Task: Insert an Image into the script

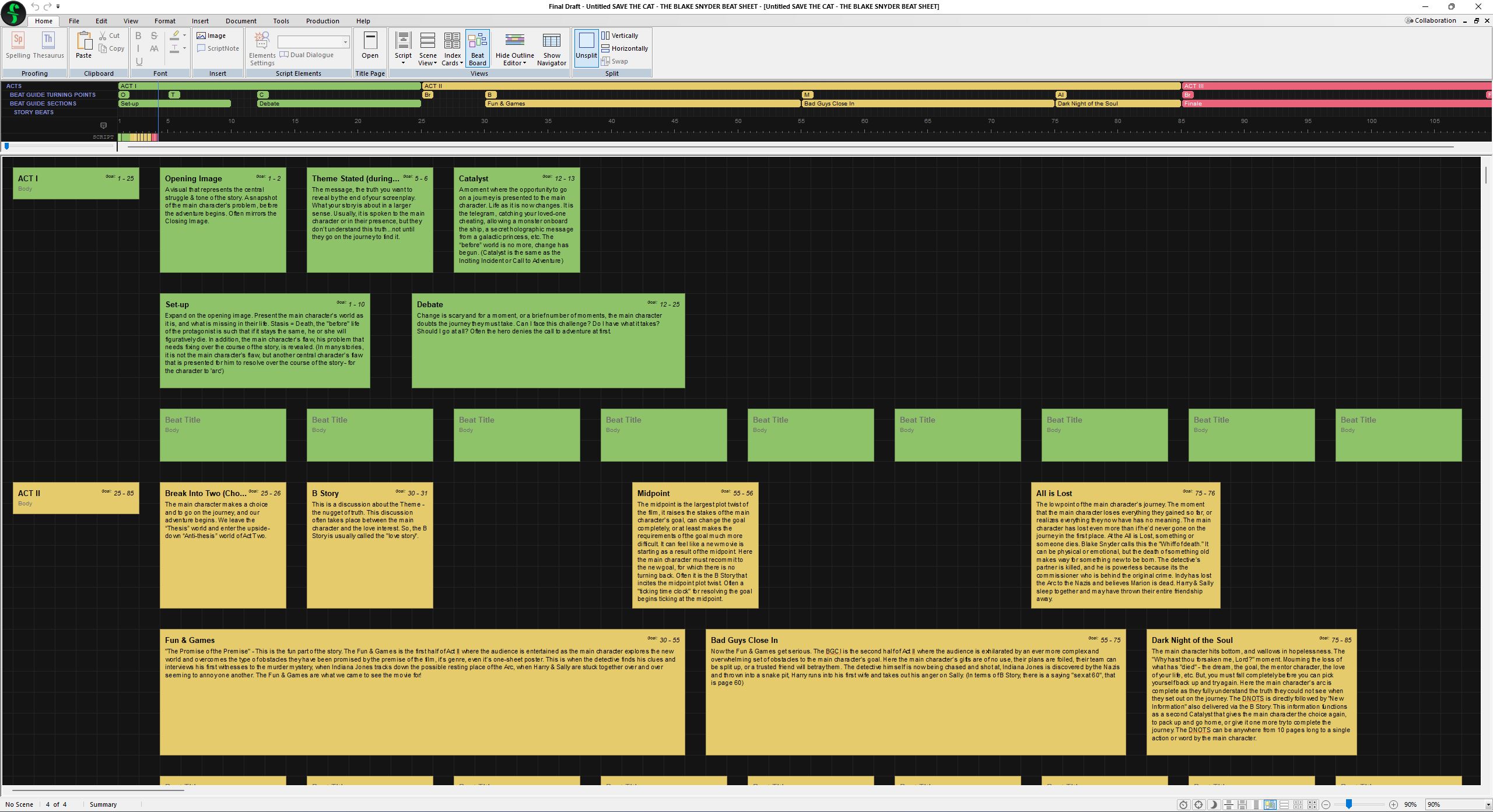Action: coord(211,35)
